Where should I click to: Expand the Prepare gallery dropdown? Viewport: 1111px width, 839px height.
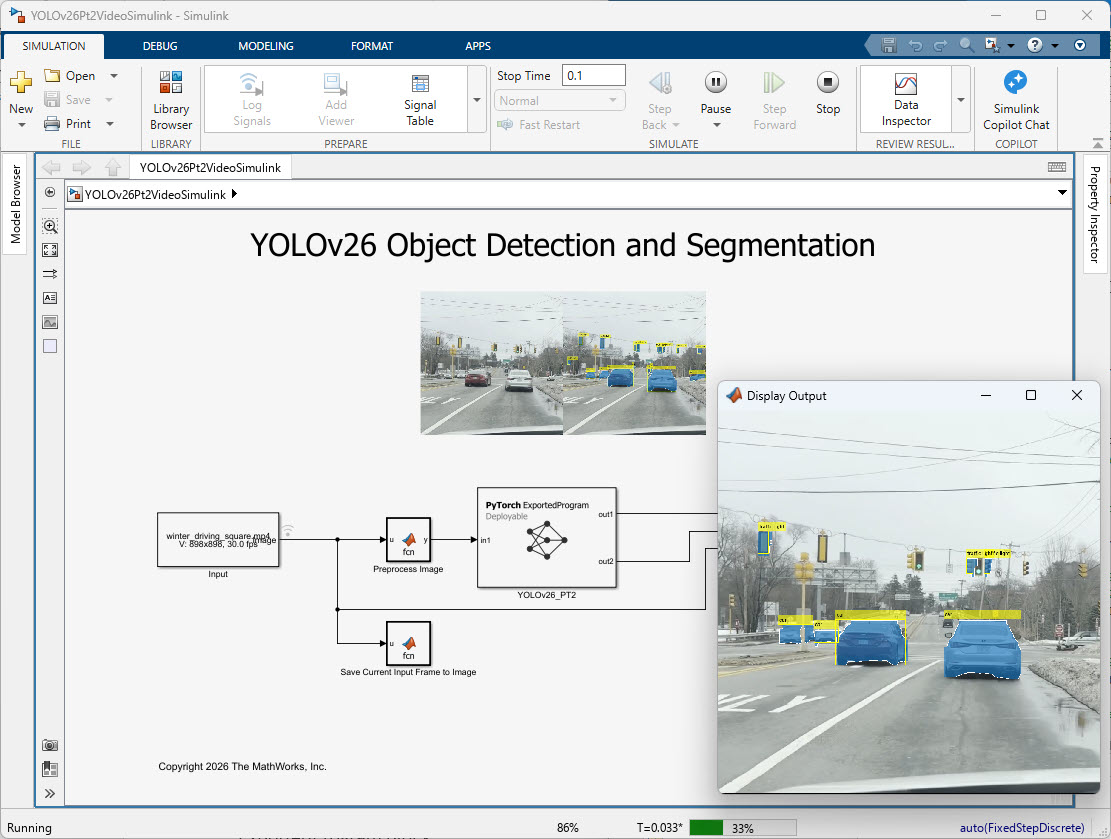point(477,100)
